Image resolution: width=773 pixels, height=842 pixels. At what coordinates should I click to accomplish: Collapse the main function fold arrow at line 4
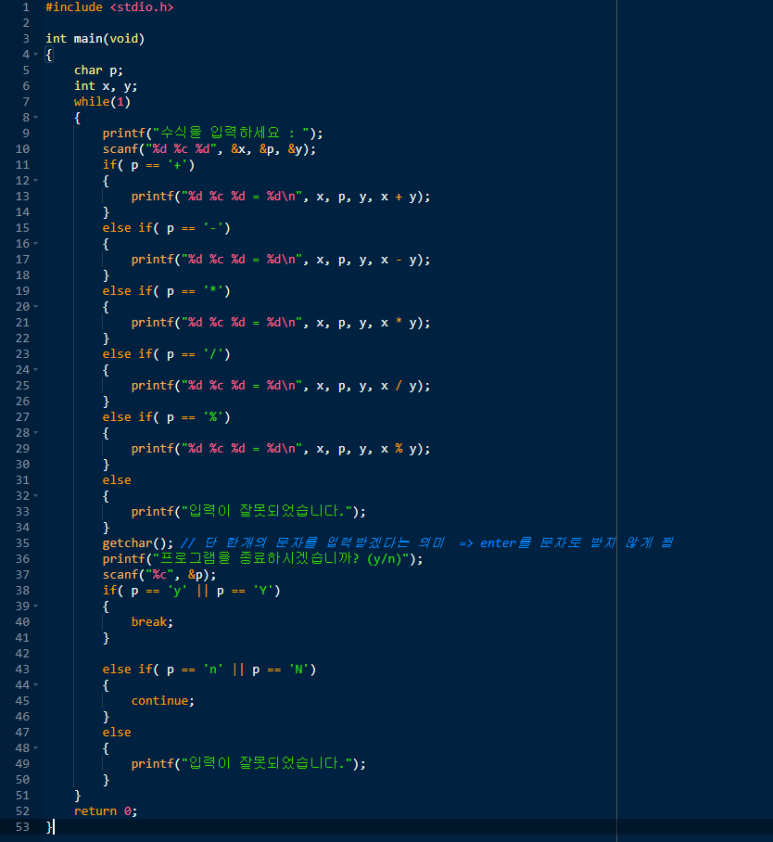pyautogui.click(x=35, y=54)
